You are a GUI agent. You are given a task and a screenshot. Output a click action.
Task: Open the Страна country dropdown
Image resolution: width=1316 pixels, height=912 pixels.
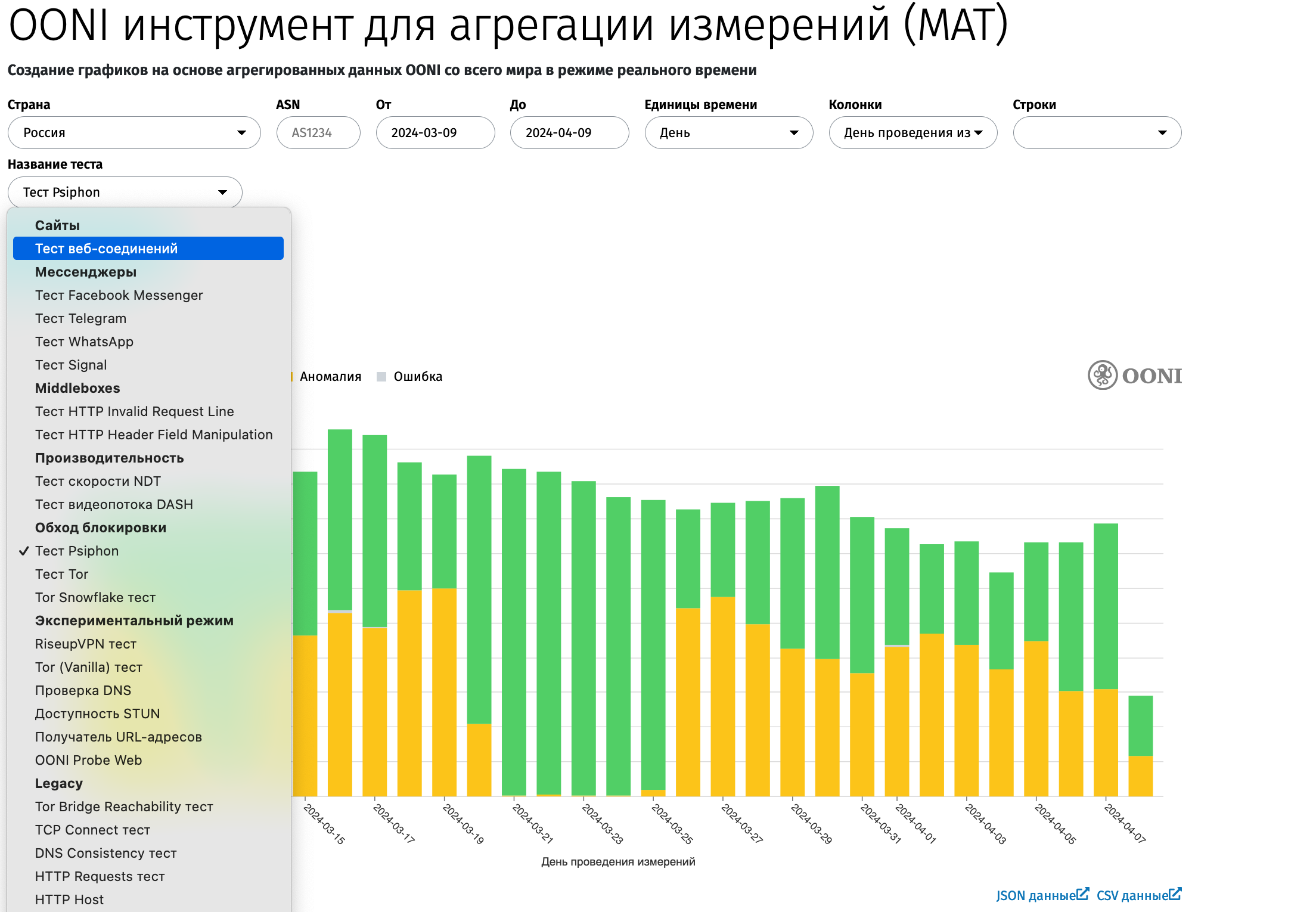tap(134, 132)
